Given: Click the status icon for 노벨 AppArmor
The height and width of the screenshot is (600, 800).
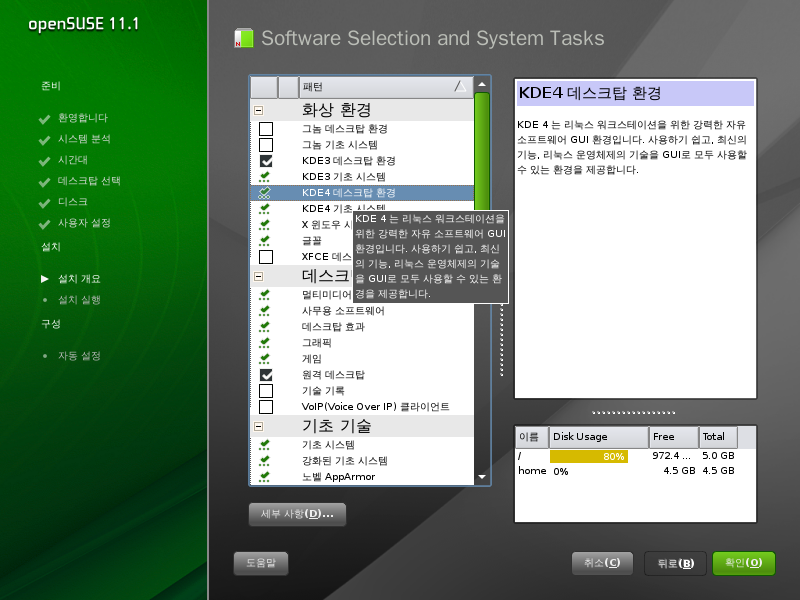Looking at the screenshot, I should [x=264, y=477].
